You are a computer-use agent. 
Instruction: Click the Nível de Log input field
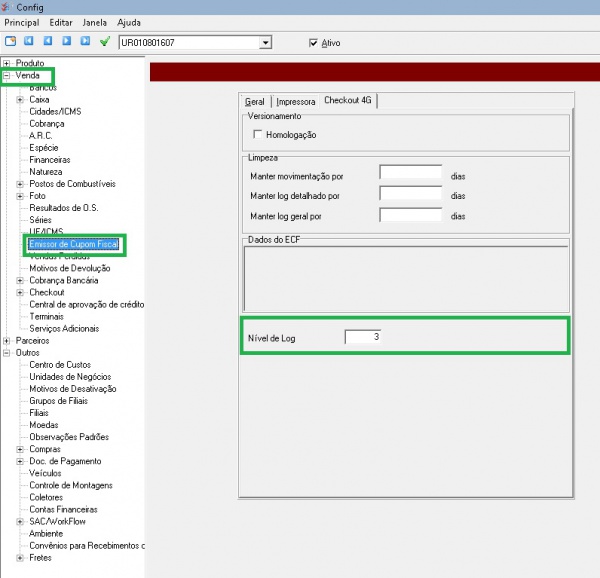tap(363, 337)
